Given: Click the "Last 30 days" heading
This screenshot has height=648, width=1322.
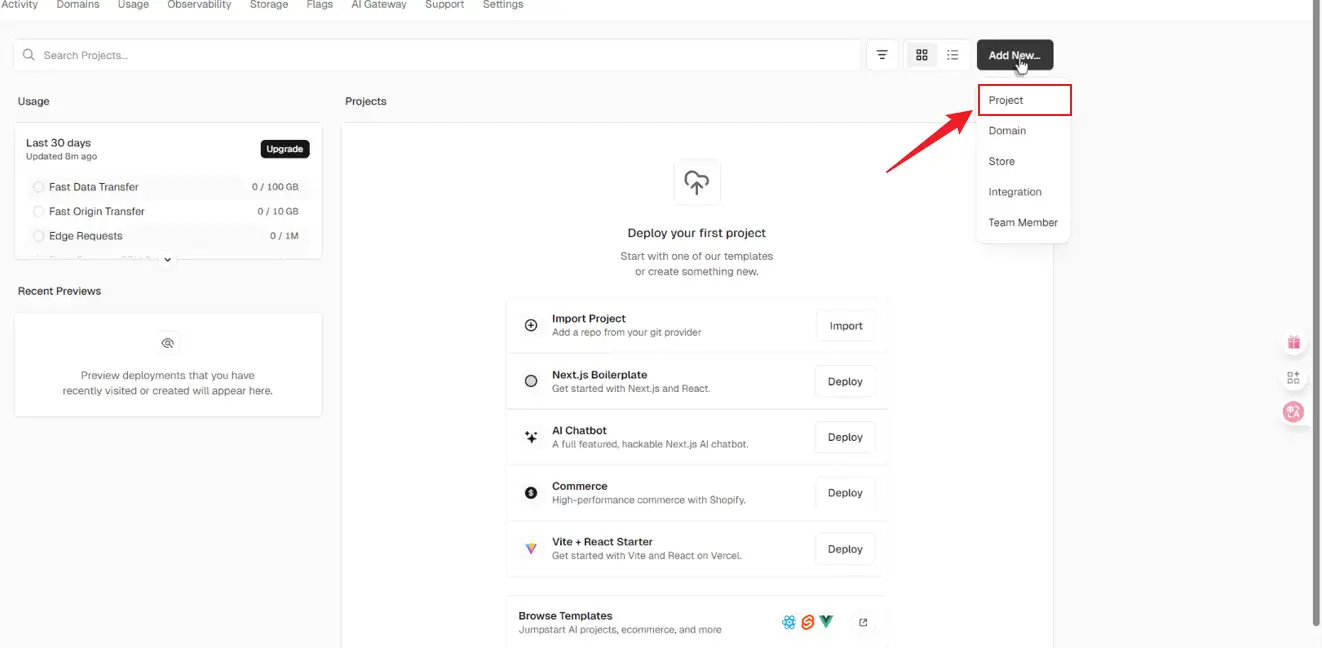Looking at the screenshot, I should coord(58,143).
